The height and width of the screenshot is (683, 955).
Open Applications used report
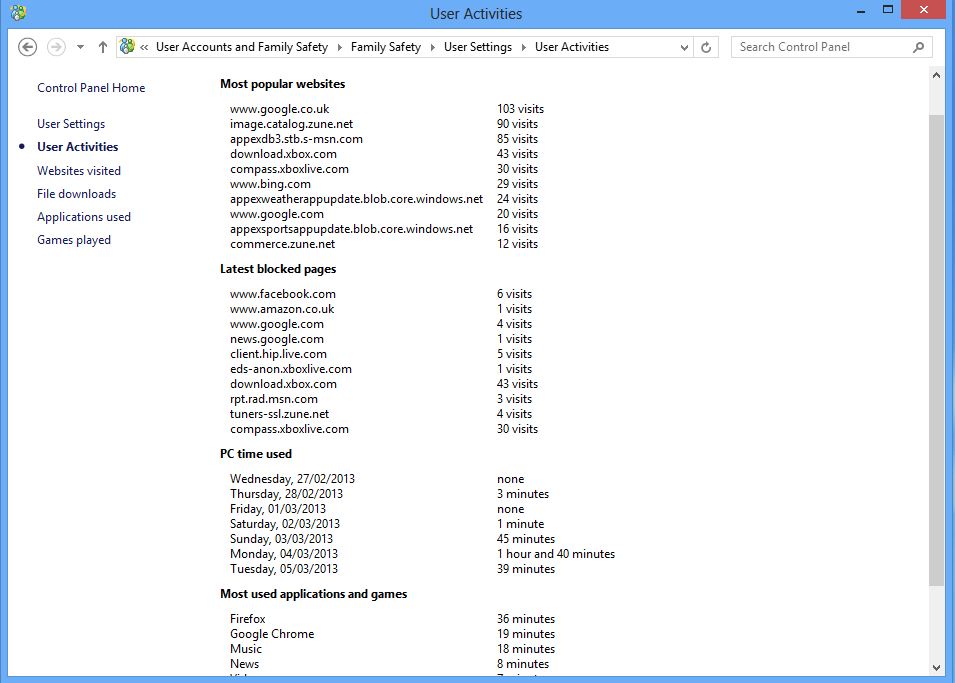pyautogui.click(x=84, y=217)
